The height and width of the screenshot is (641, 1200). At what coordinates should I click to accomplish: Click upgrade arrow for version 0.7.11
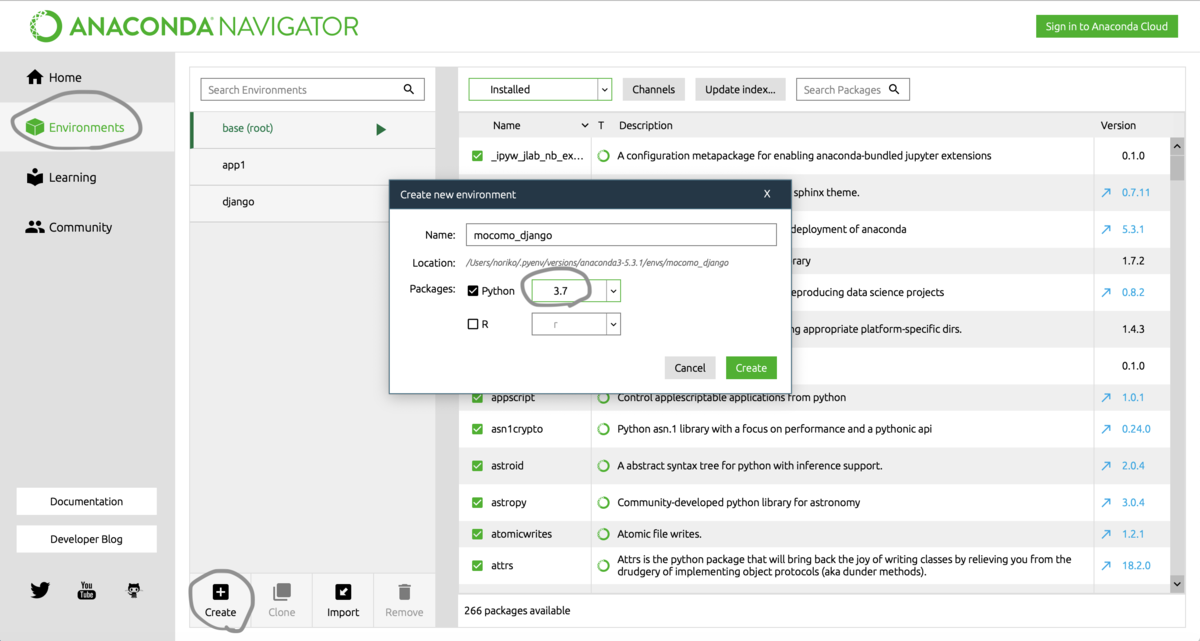coord(1106,192)
